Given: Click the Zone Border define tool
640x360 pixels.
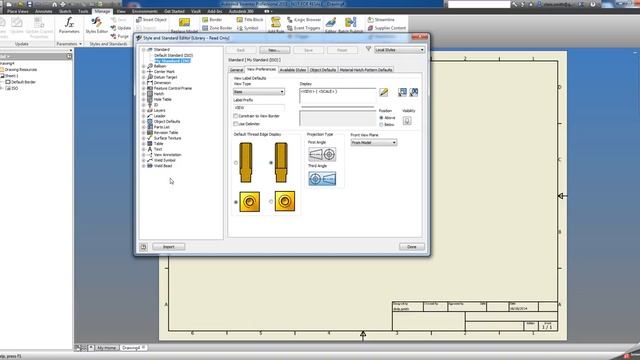Looking at the screenshot, I should pos(217,28).
